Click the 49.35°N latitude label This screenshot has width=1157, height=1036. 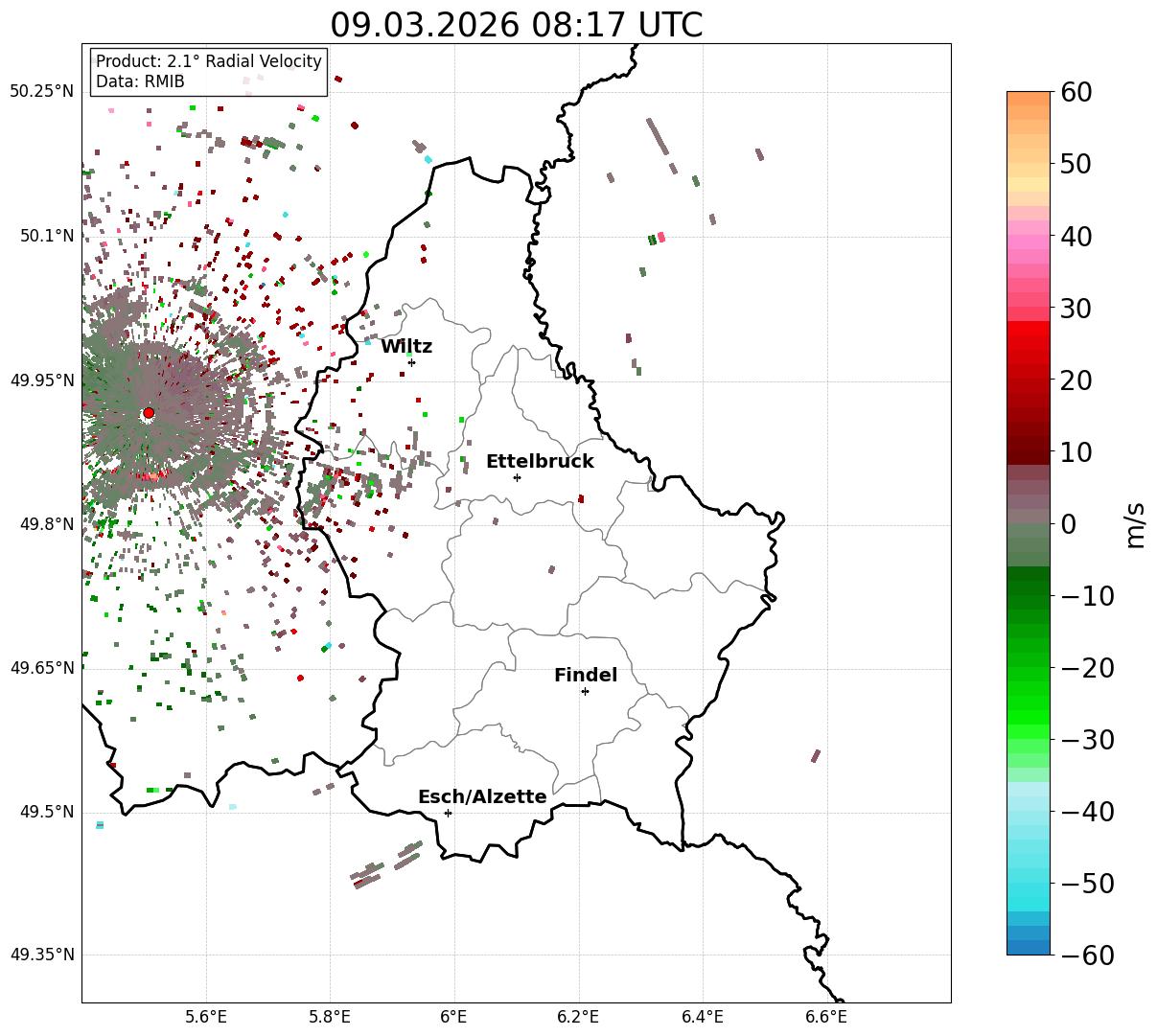[41, 955]
